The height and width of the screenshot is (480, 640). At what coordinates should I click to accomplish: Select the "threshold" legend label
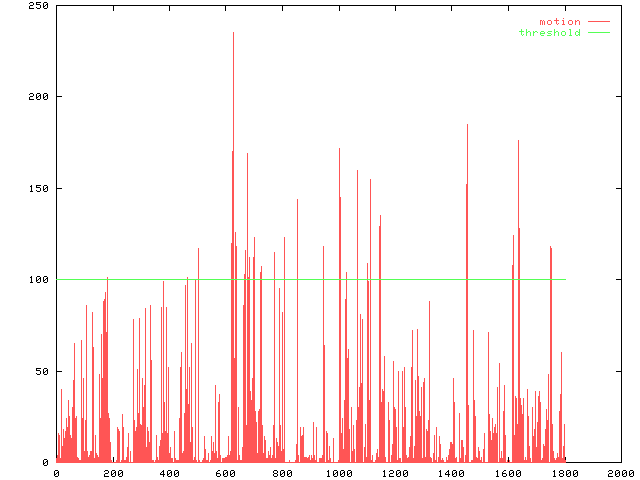(x=549, y=33)
